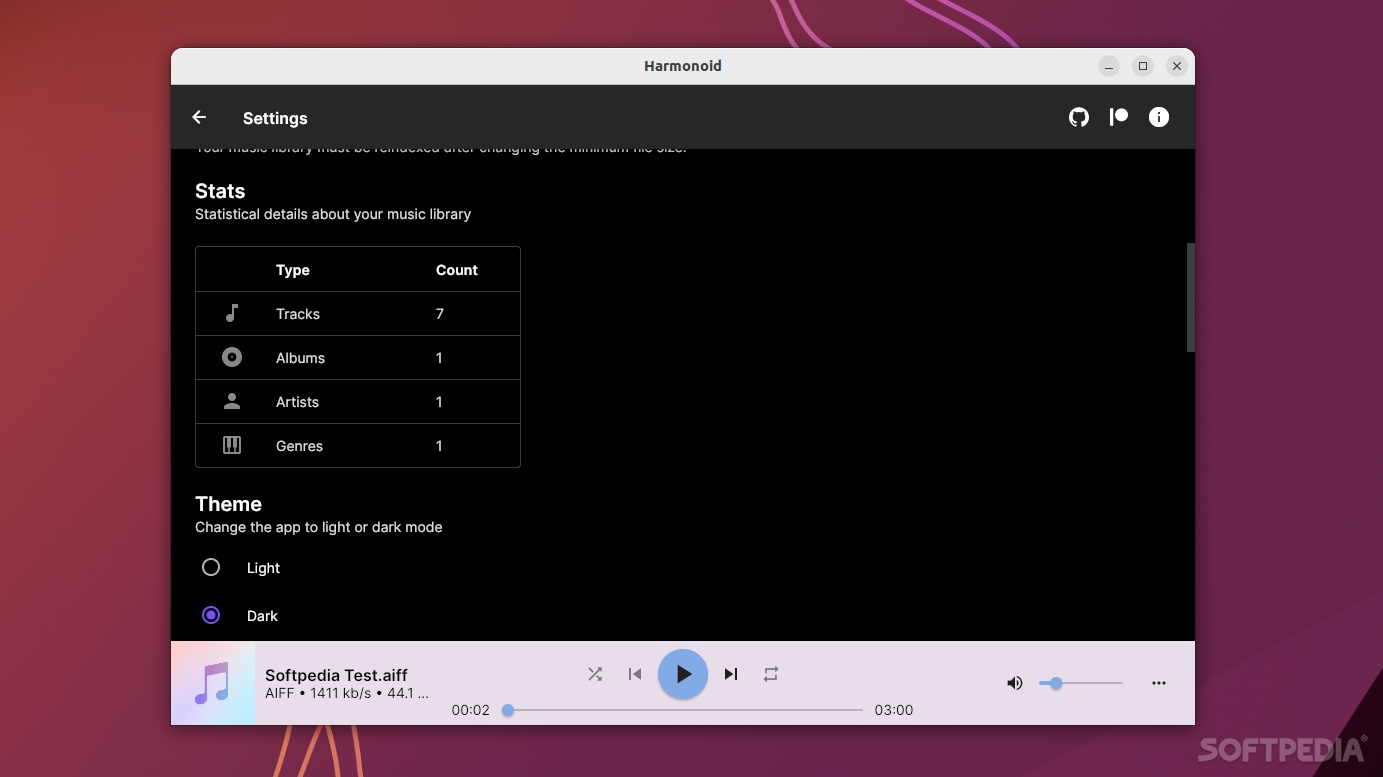Screen dimensions: 1383x777
Task: Adjust the volume slider
Action: 1081,683
